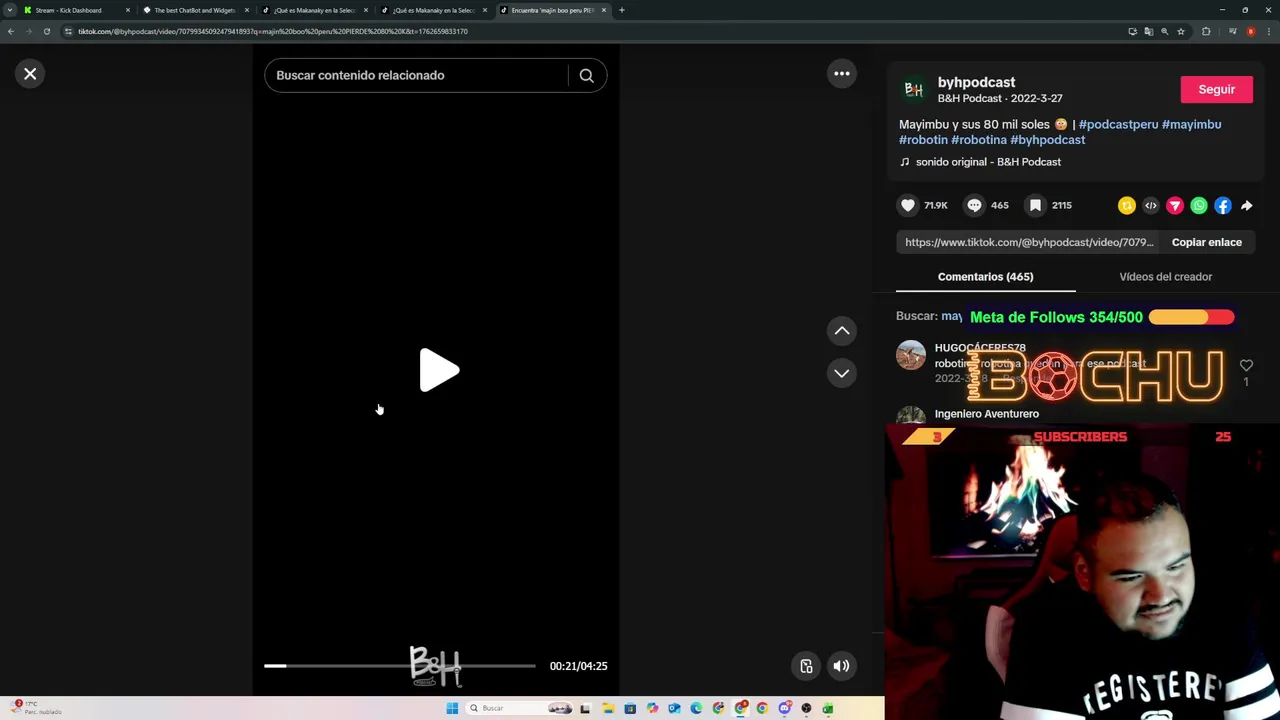Seek along the video progress bar
The image size is (1280, 720).
point(400,665)
